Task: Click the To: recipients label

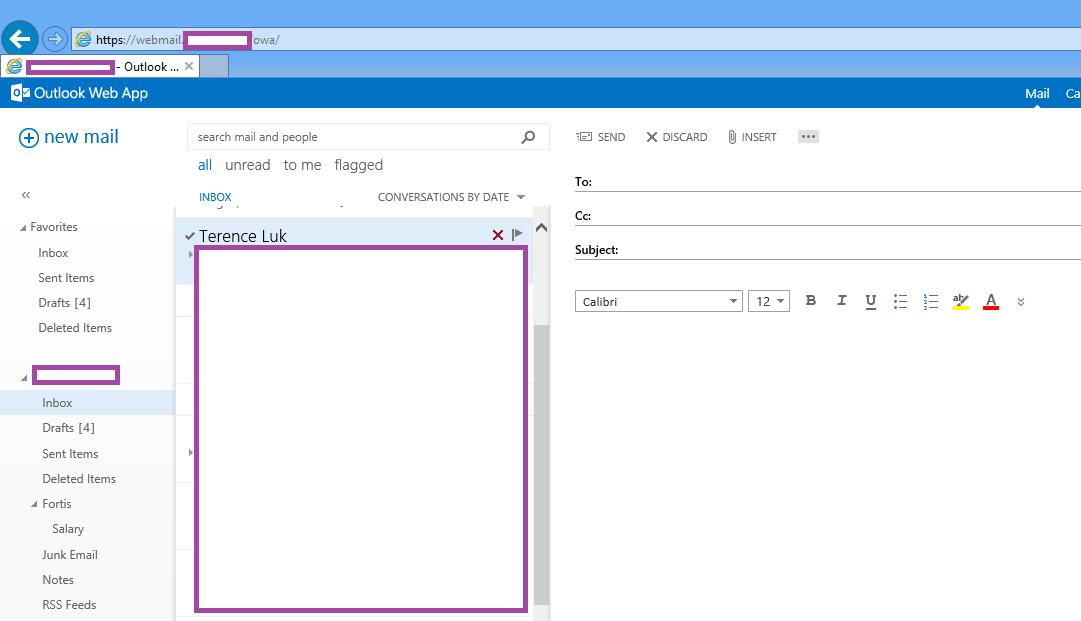Action: tap(583, 182)
